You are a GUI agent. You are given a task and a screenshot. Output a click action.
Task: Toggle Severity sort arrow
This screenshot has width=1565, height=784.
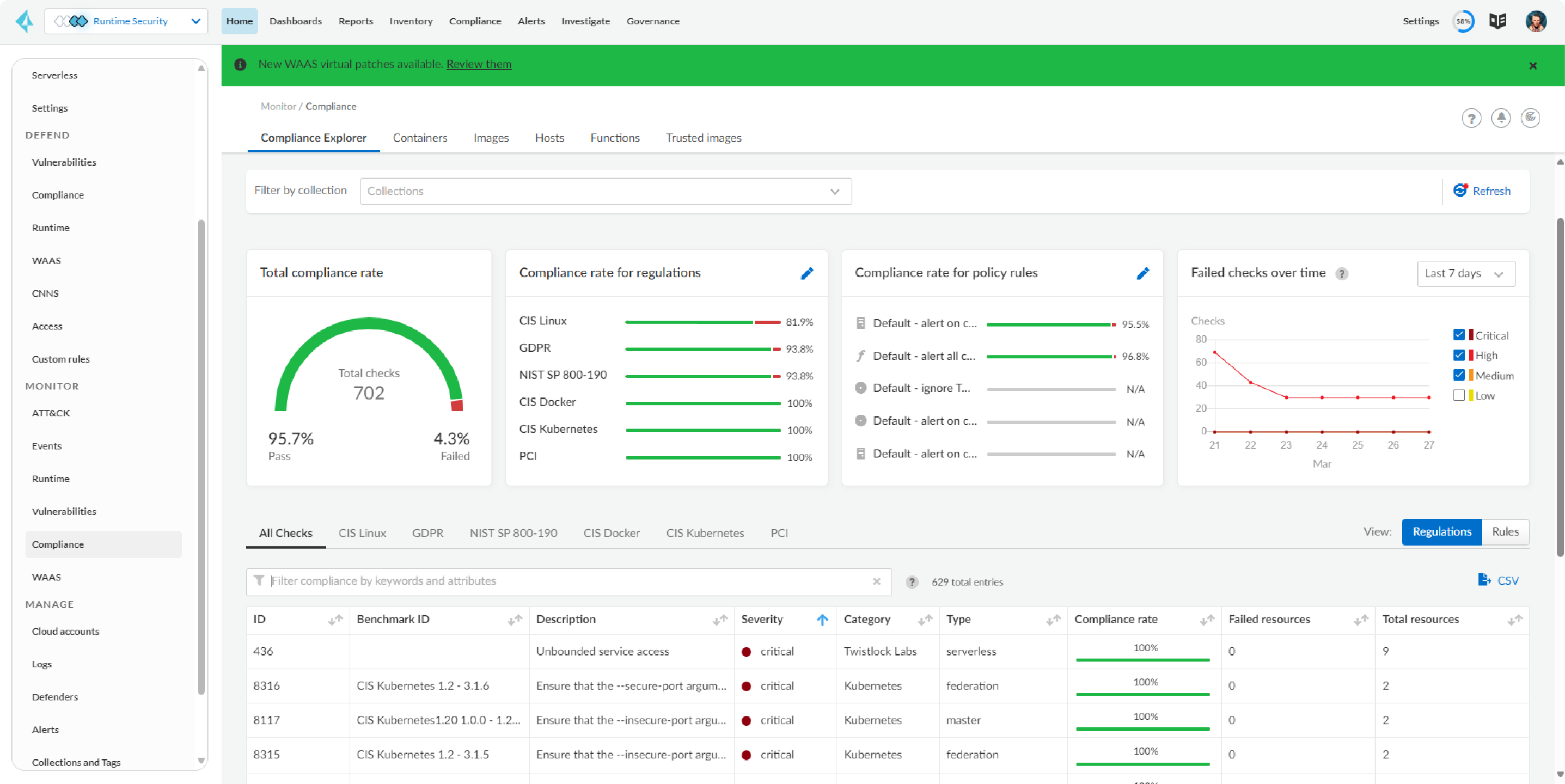pyautogui.click(x=822, y=620)
